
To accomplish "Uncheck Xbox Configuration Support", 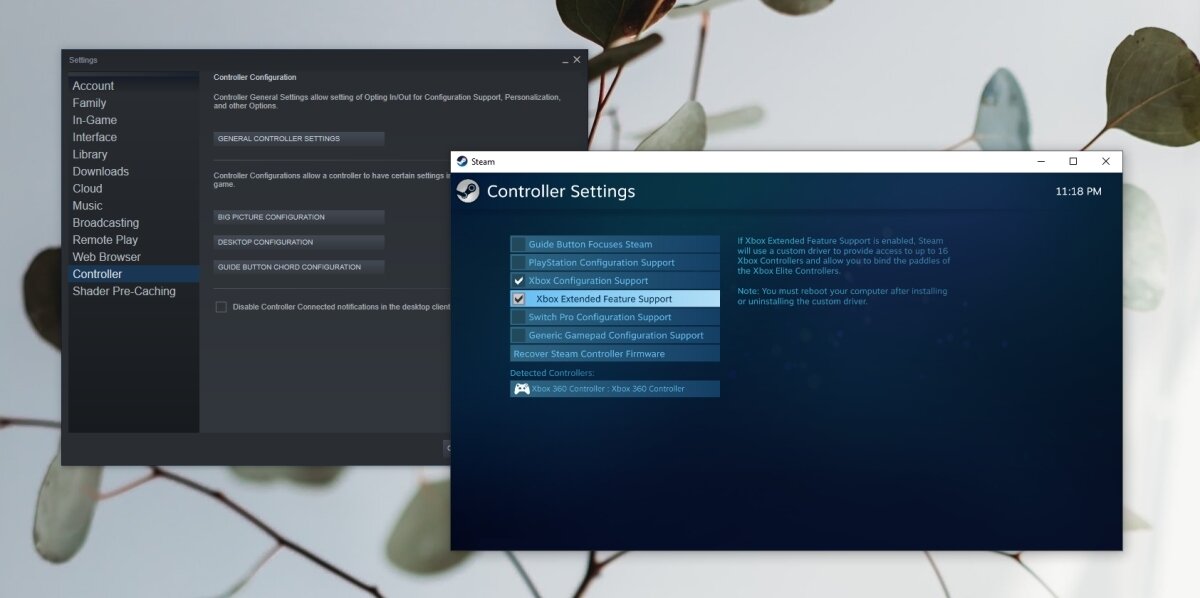I will pyautogui.click(x=518, y=281).
